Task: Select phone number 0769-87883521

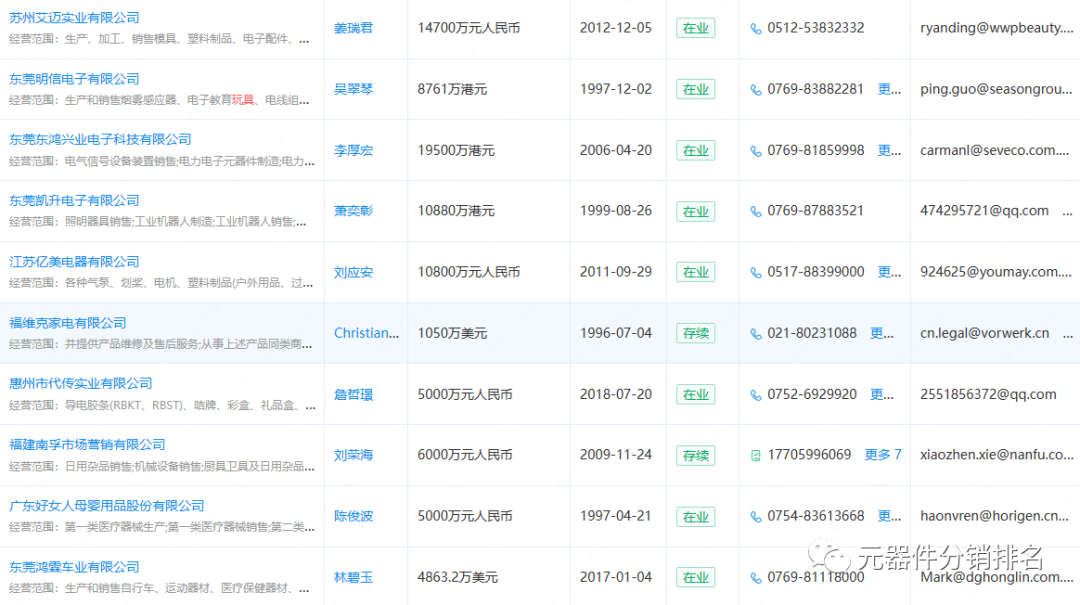Action: (x=816, y=211)
